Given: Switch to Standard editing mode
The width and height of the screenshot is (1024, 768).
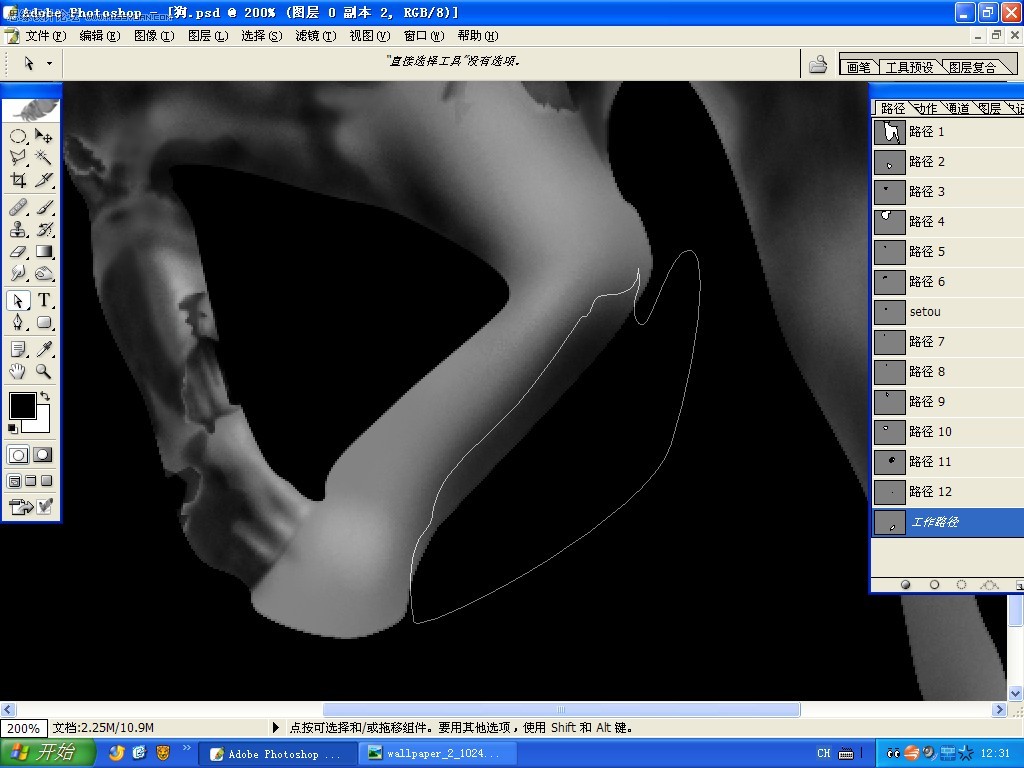Looking at the screenshot, I should click(18, 455).
